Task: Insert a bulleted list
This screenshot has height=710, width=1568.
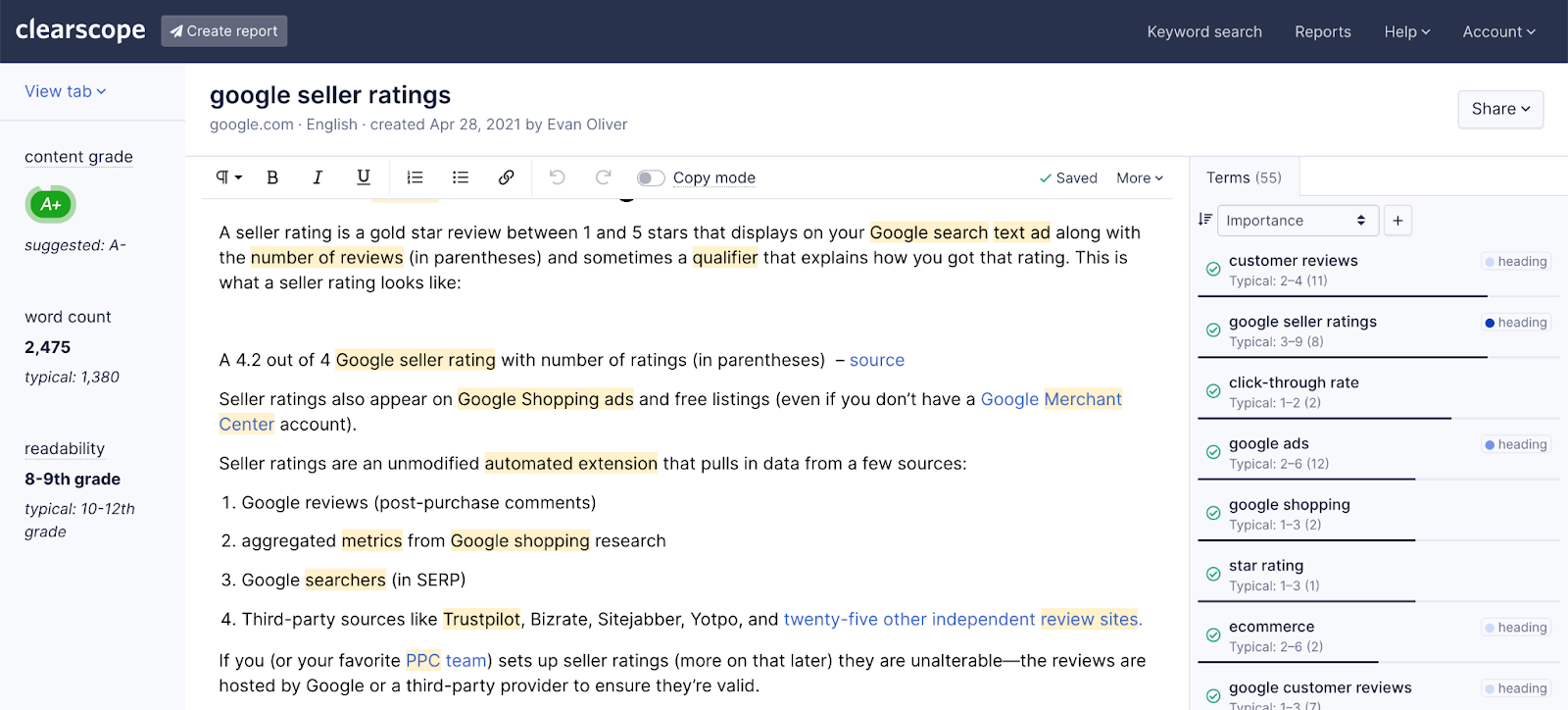Action: tap(461, 177)
